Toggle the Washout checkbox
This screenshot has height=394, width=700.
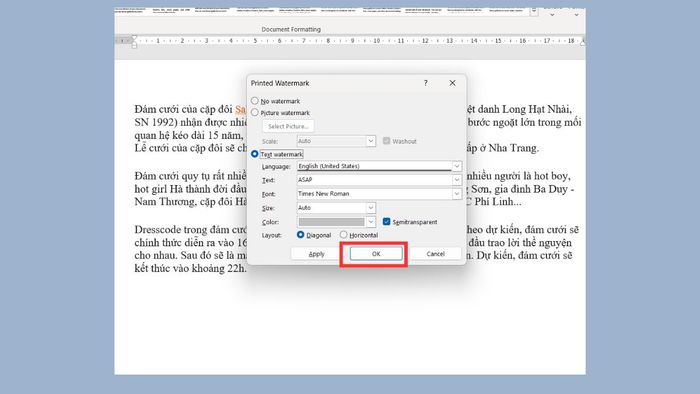coord(387,141)
